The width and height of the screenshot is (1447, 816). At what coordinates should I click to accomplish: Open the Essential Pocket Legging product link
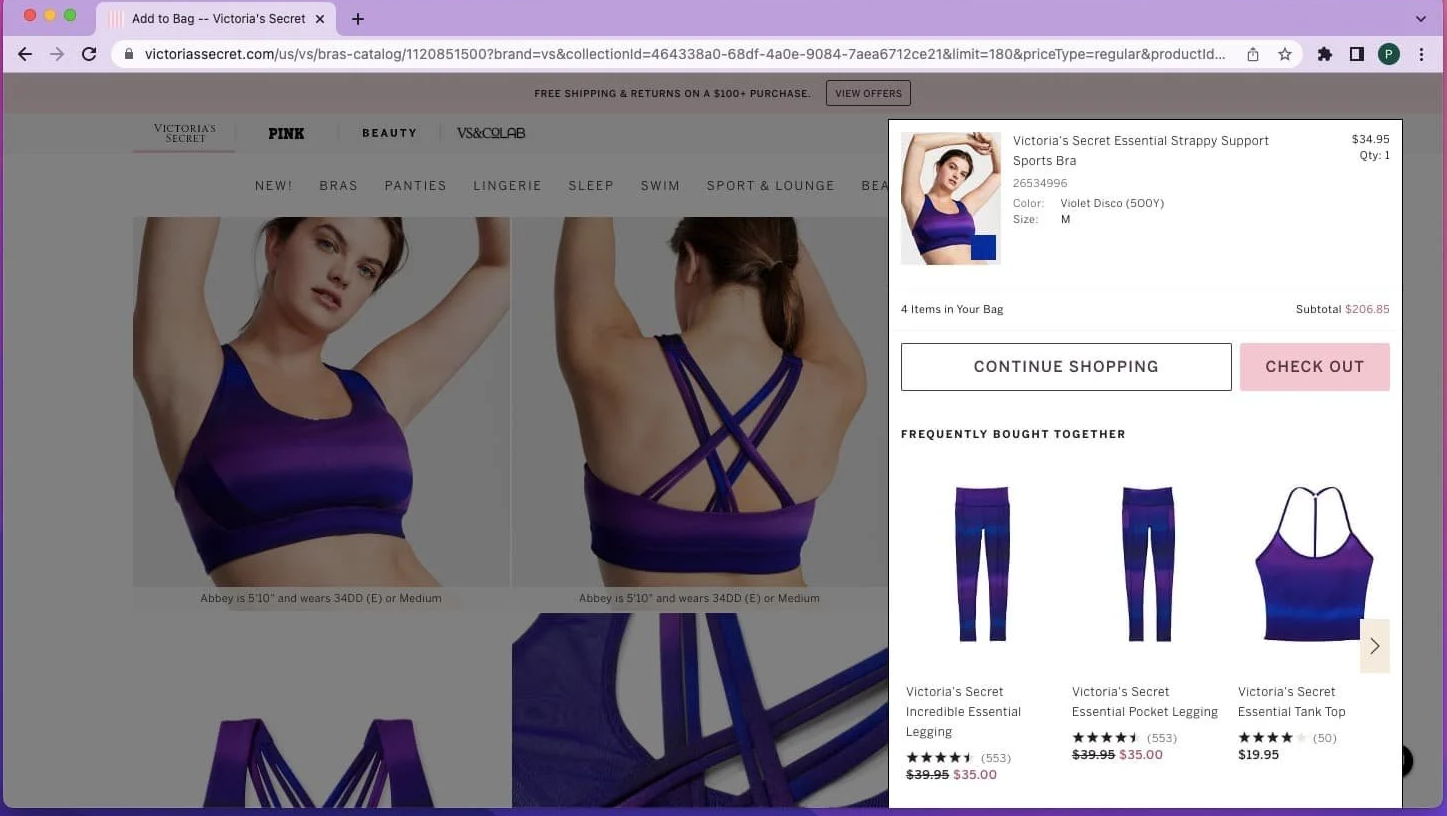1145,702
